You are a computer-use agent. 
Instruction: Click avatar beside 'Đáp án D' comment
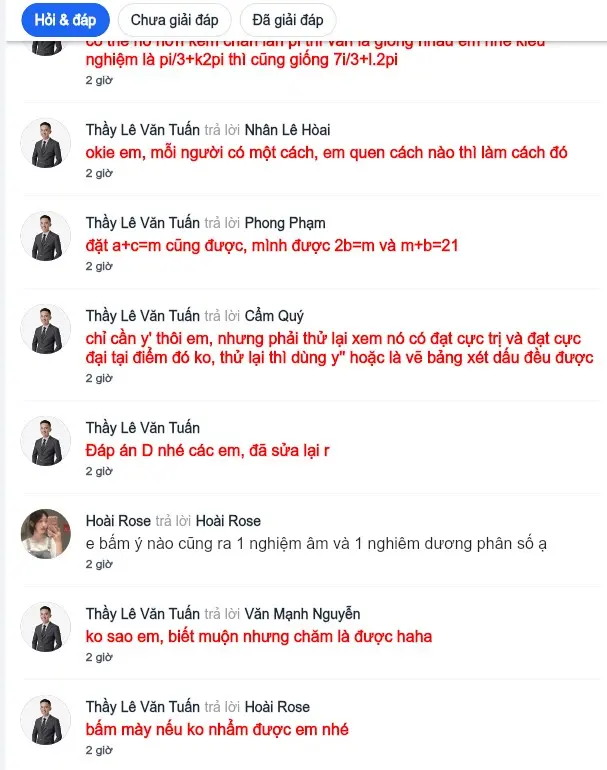pyautogui.click(x=46, y=441)
